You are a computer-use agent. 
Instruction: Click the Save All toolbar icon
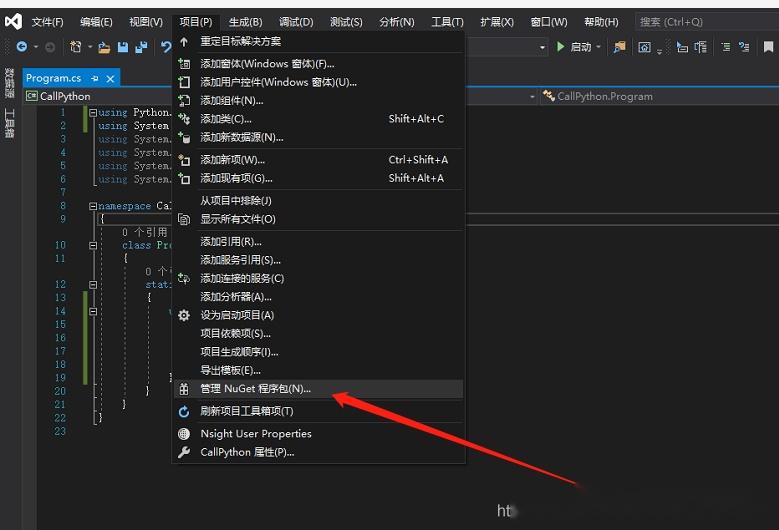click(141, 47)
